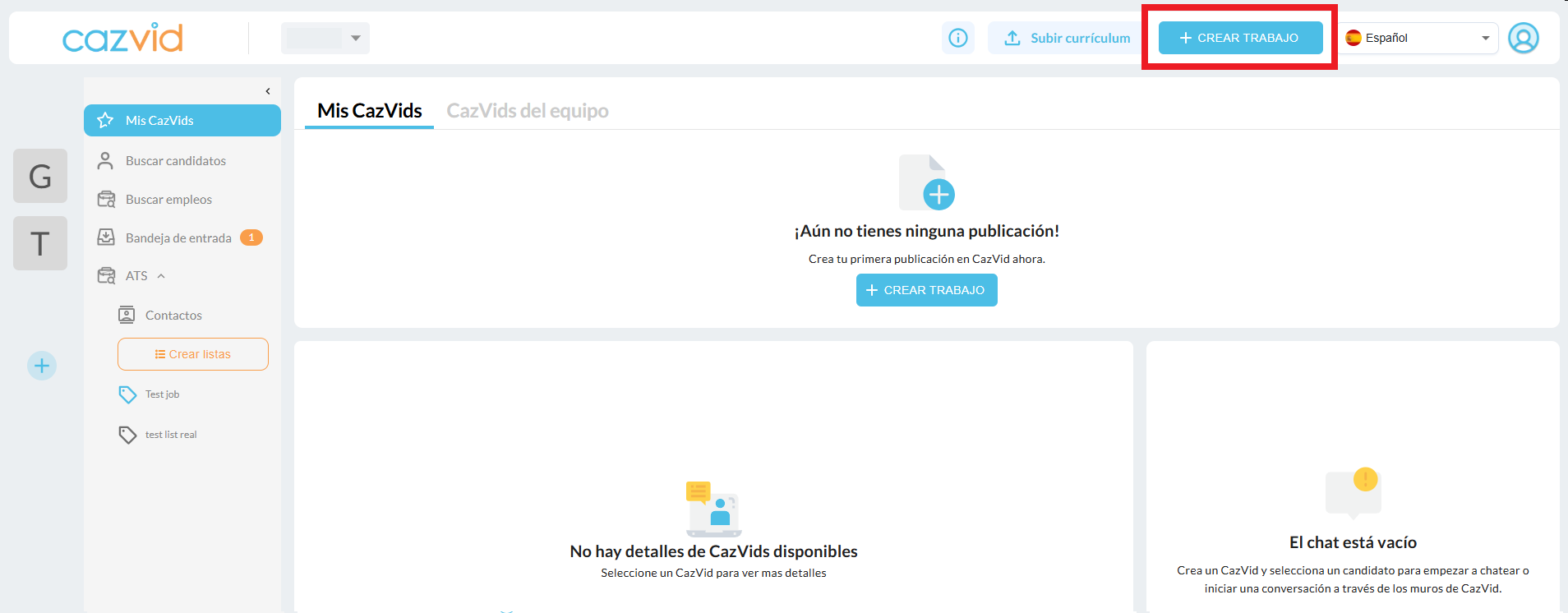
Task: Click CREAR TRABAJO under the empty publications message
Action: (x=927, y=290)
